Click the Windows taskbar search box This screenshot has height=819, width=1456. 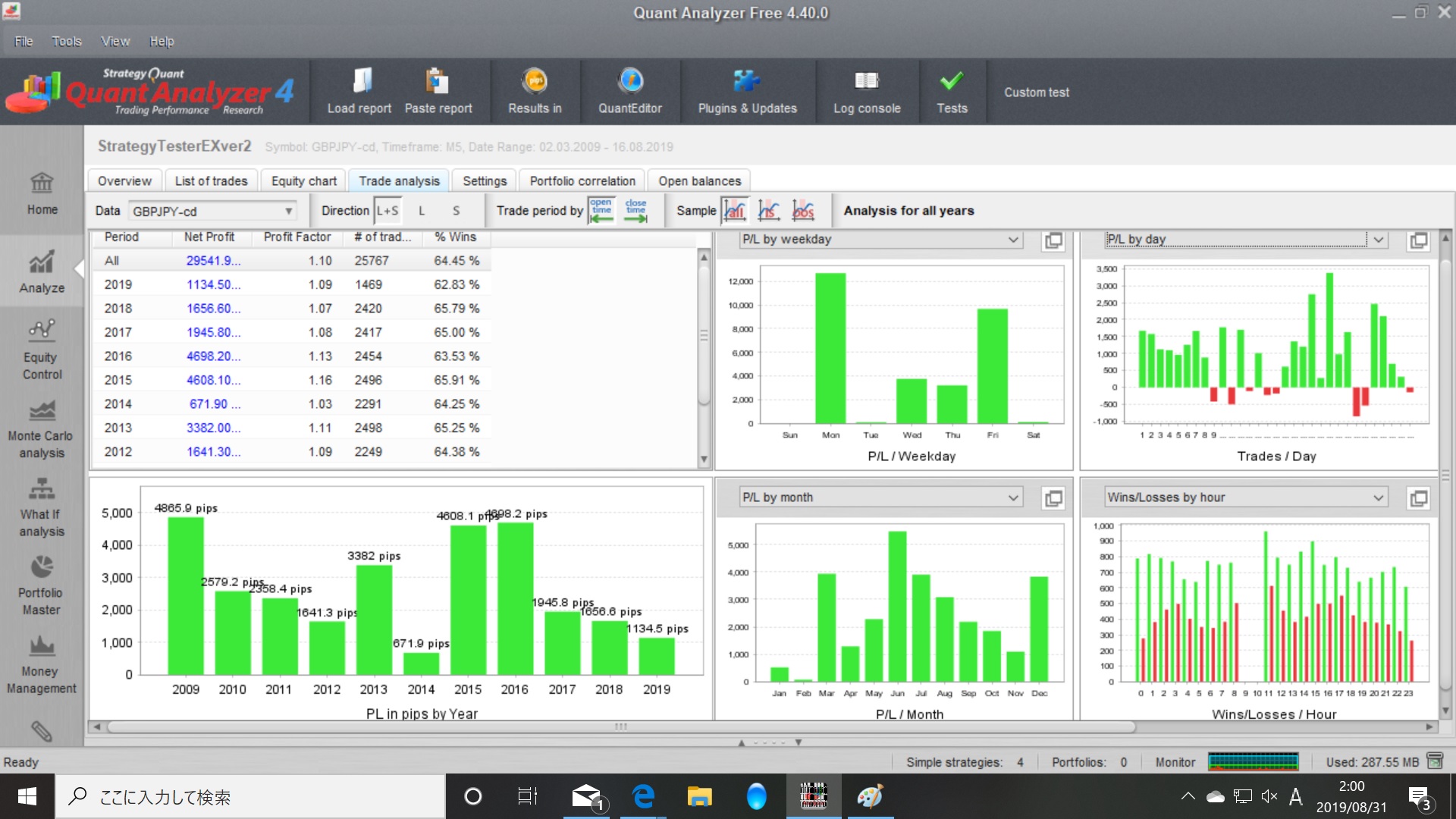(250, 796)
